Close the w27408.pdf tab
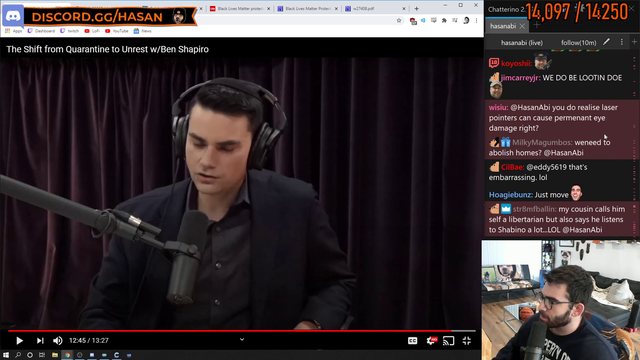 [404, 9]
